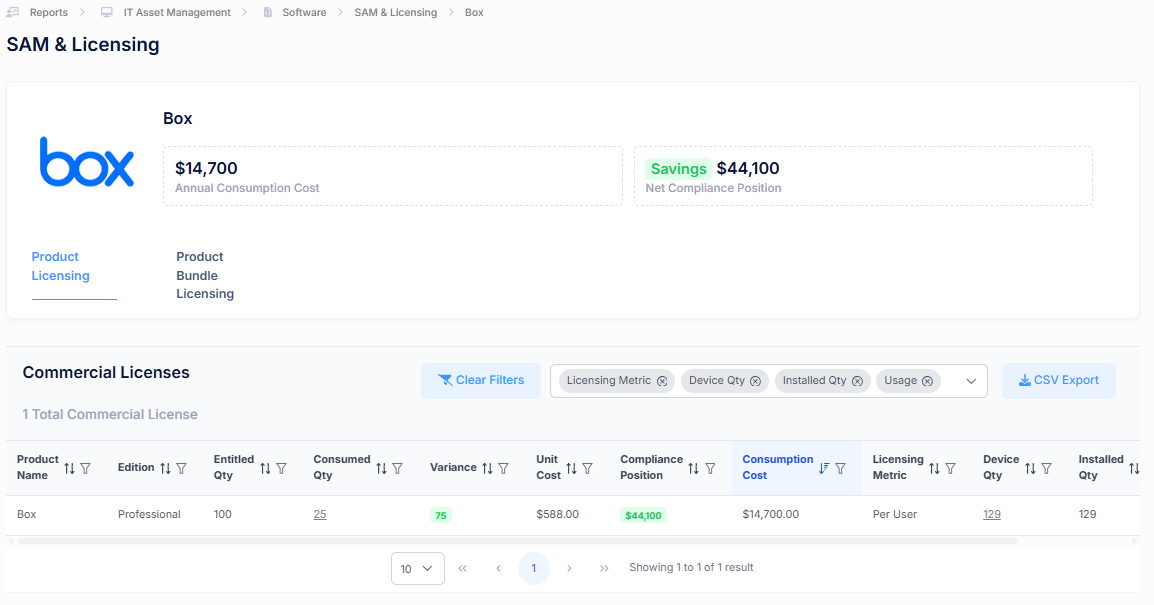The height and width of the screenshot is (605, 1154).
Task: Open rows-per-page dropdown showing 10
Action: [417, 568]
